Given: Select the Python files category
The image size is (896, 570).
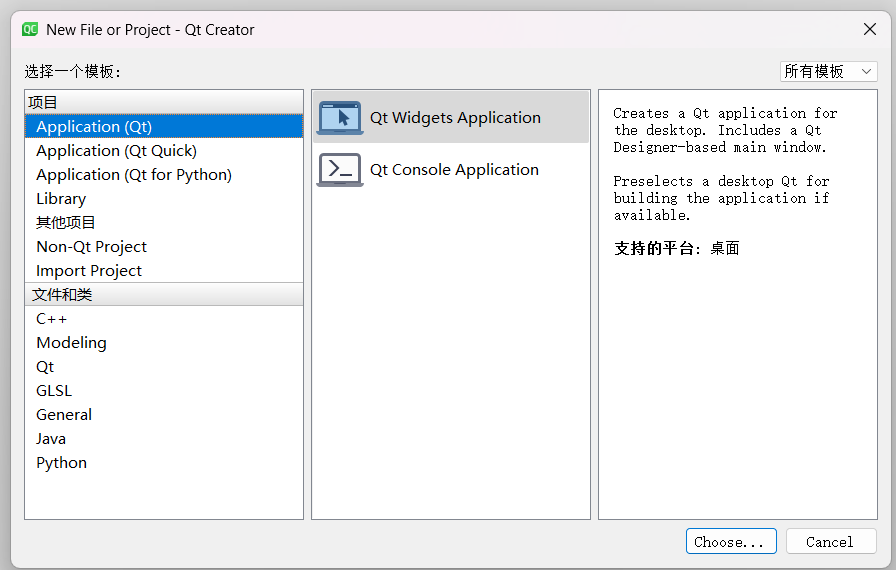Looking at the screenshot, I should click(x=164, y=462).
